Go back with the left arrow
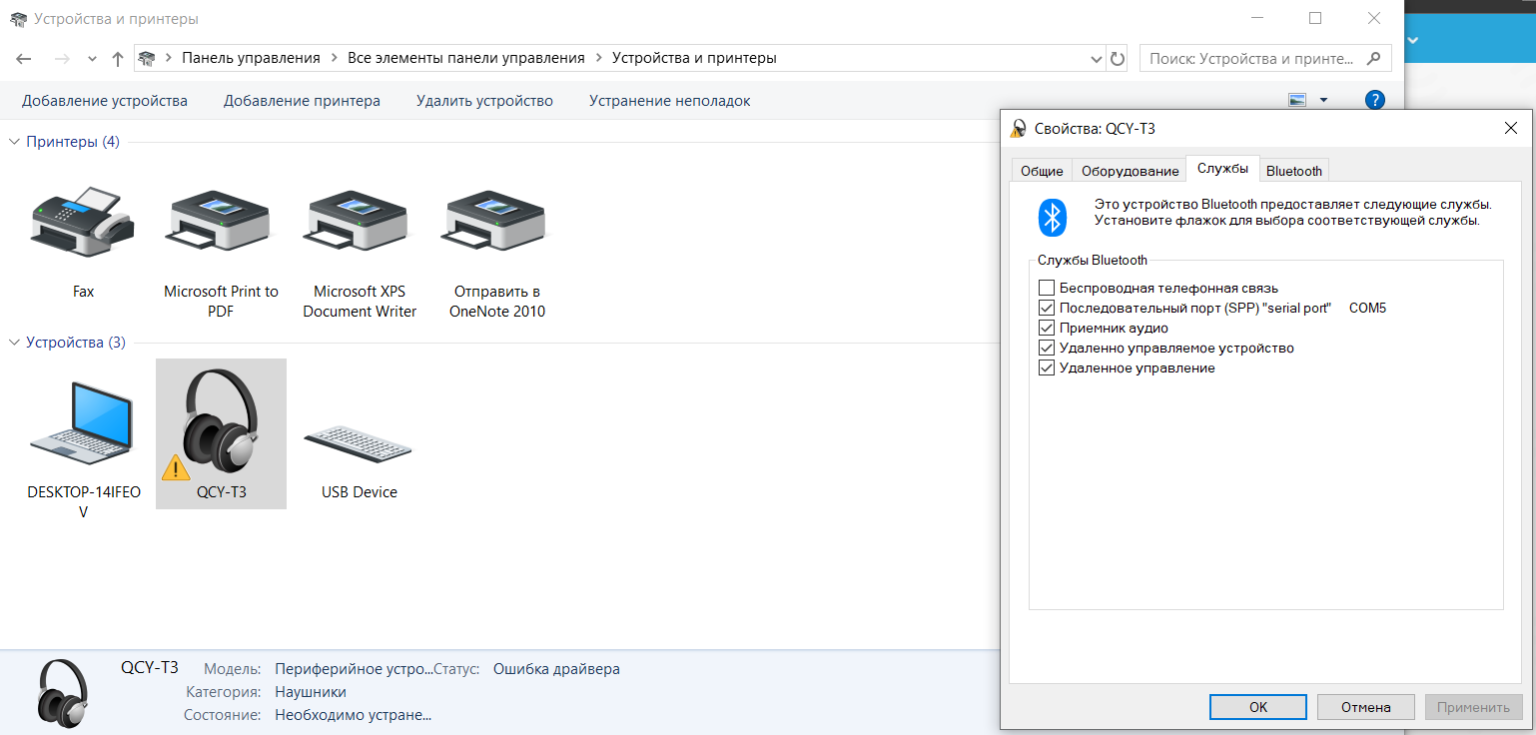1536x735 pixels. pos(24,58)
